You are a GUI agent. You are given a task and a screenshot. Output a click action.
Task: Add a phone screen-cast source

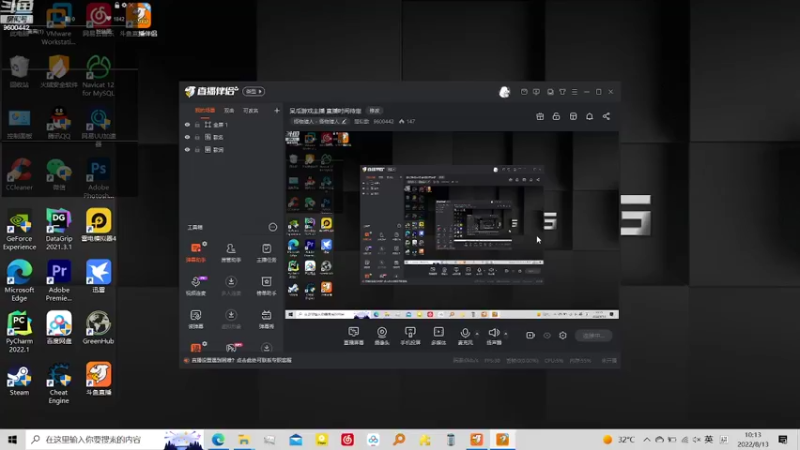coord(410,336)
